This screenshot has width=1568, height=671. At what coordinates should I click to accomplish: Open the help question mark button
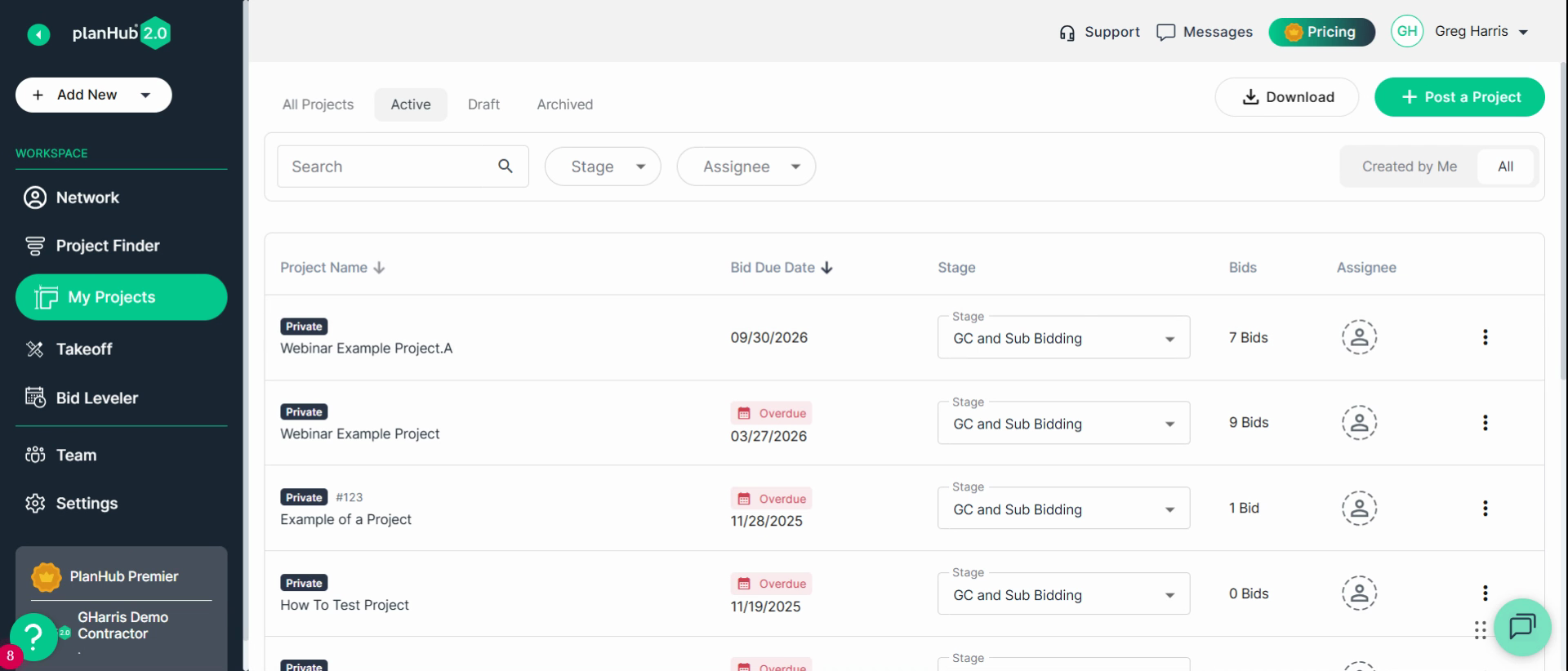tap(33, 637)
